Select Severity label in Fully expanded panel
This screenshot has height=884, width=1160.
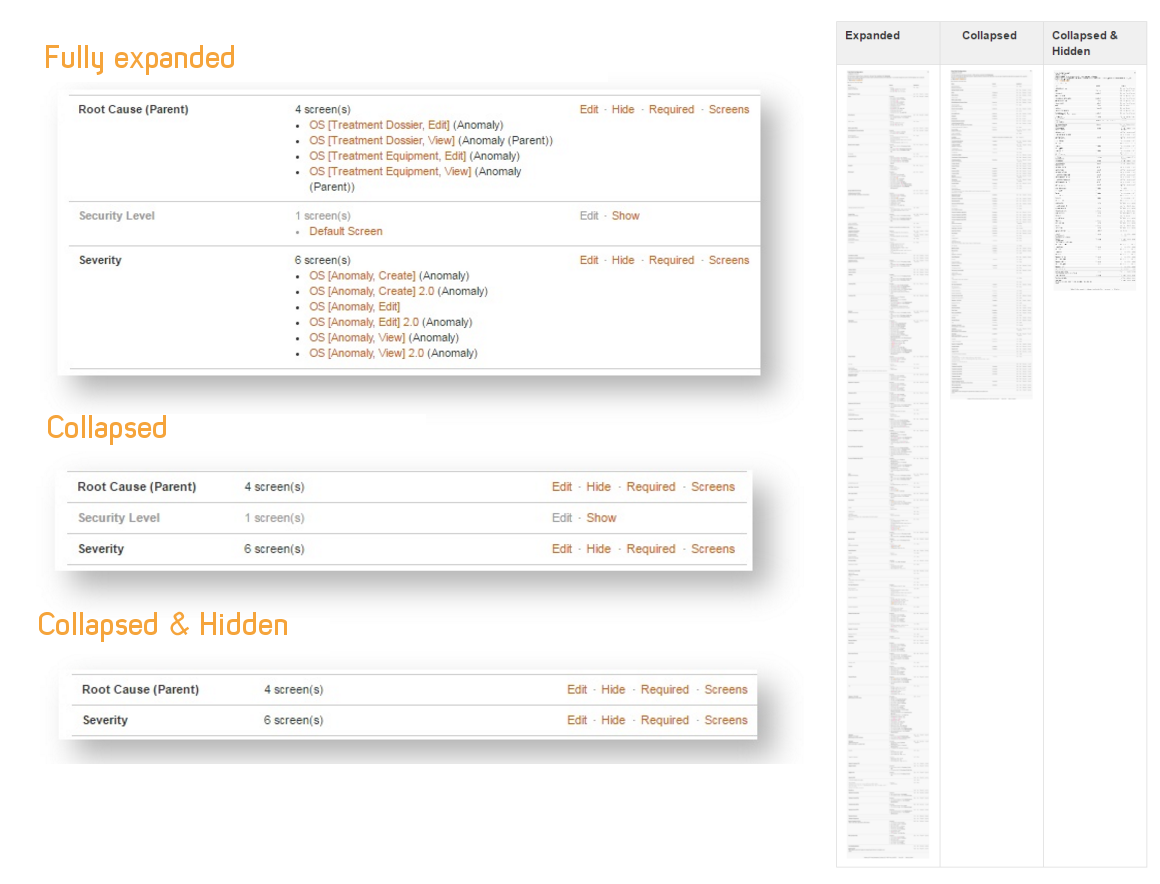pos(100,260)
